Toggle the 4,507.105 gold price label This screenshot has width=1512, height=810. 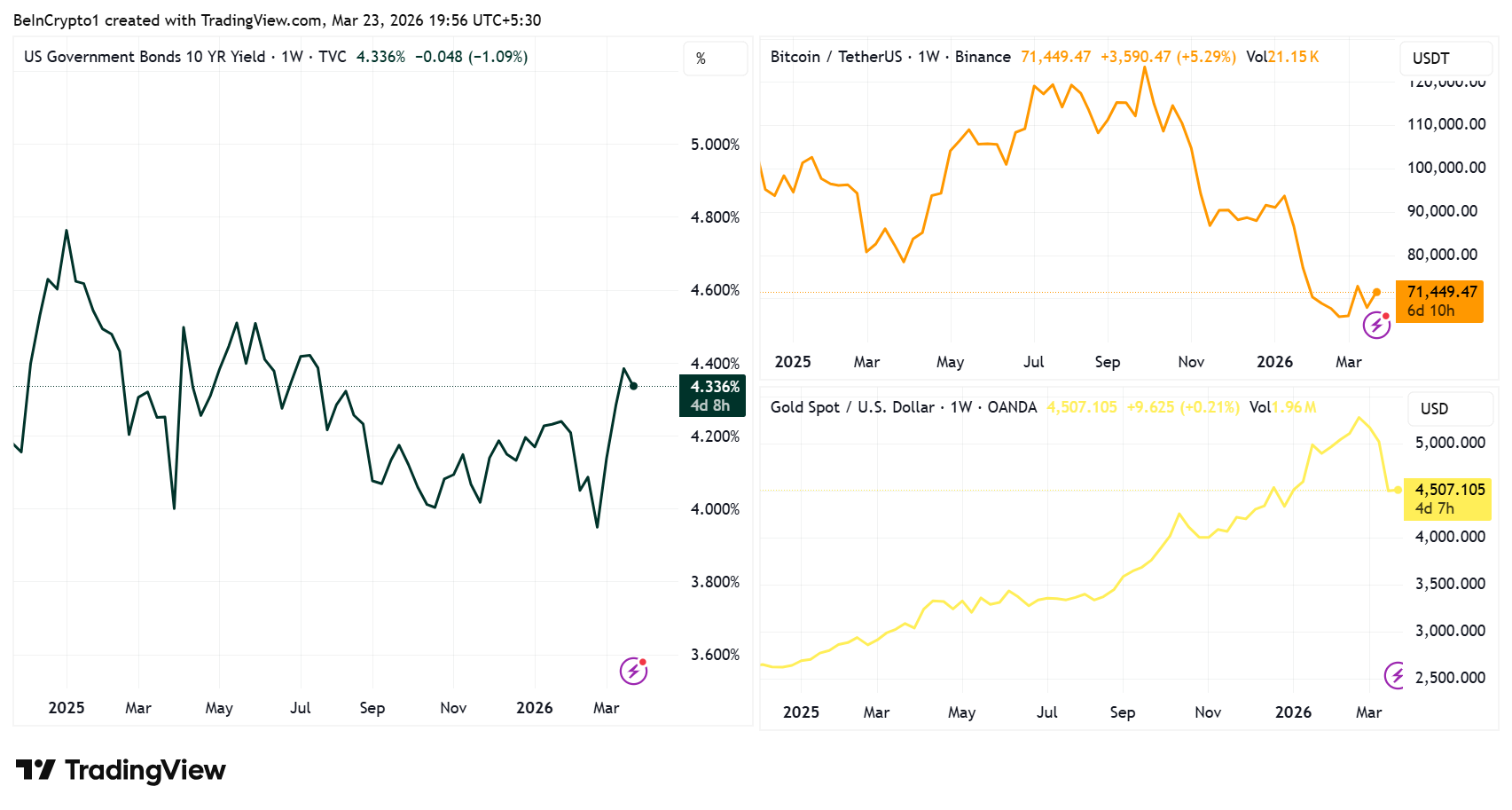1447,499
